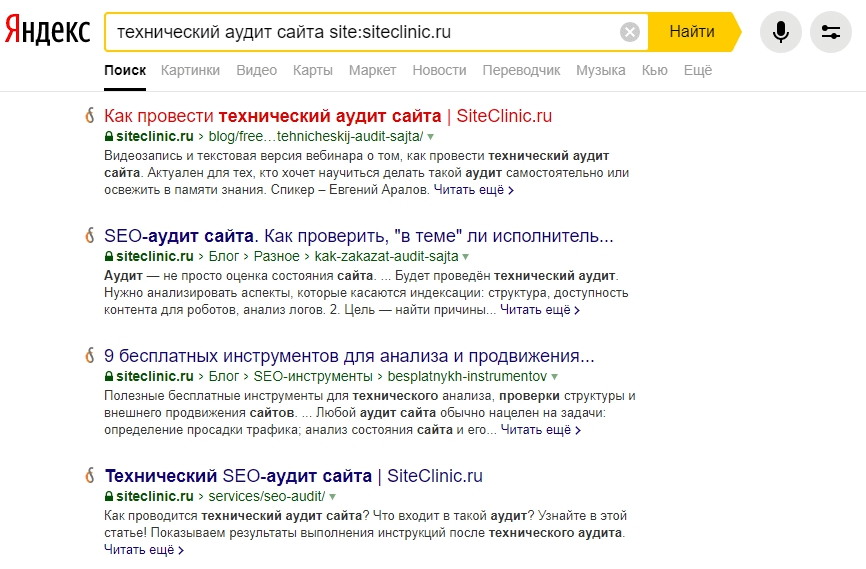
Task: Open result 'SEO-аудит сайта. Как проверить...'
Action: [358, 236]
